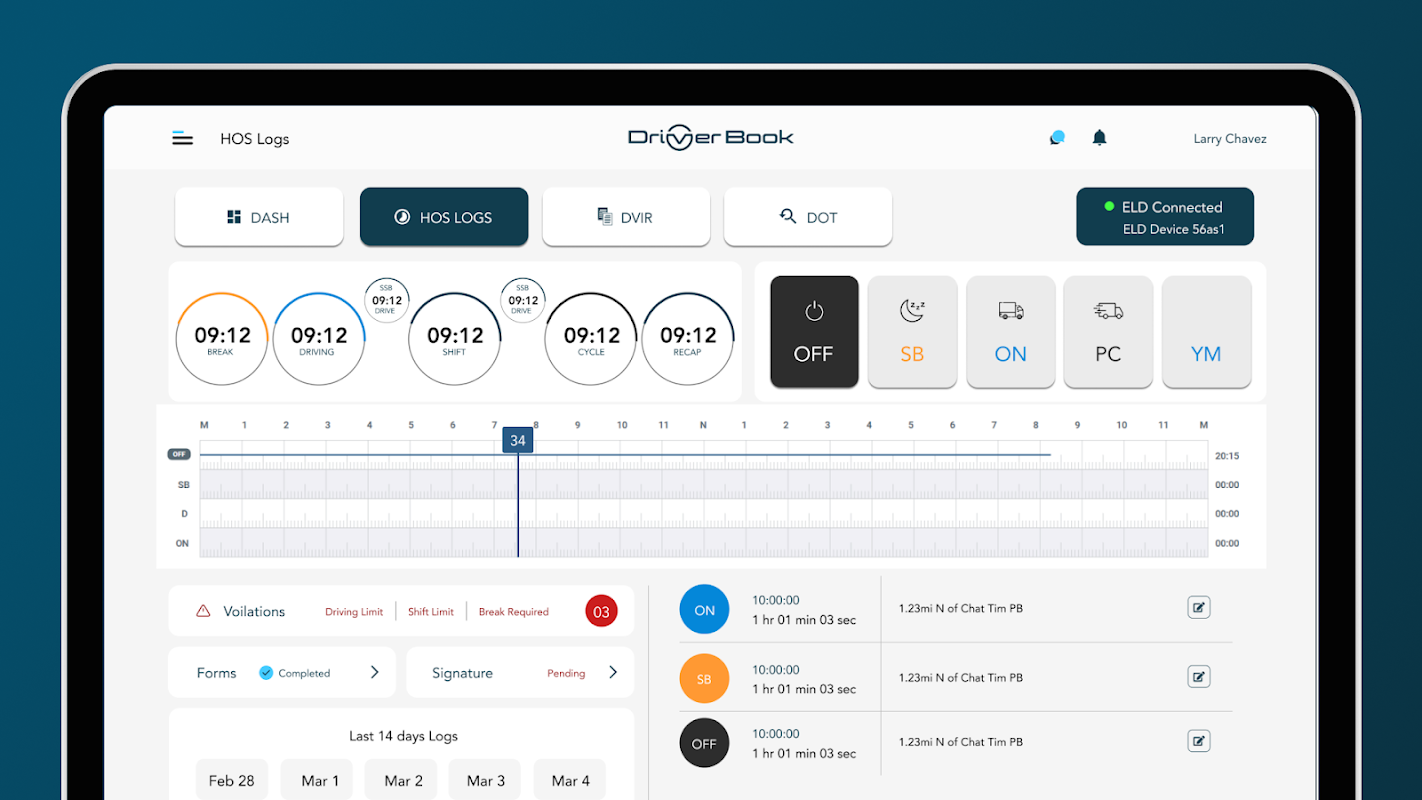
Task: Open the notifications bell
Action: coord(1099,138)
